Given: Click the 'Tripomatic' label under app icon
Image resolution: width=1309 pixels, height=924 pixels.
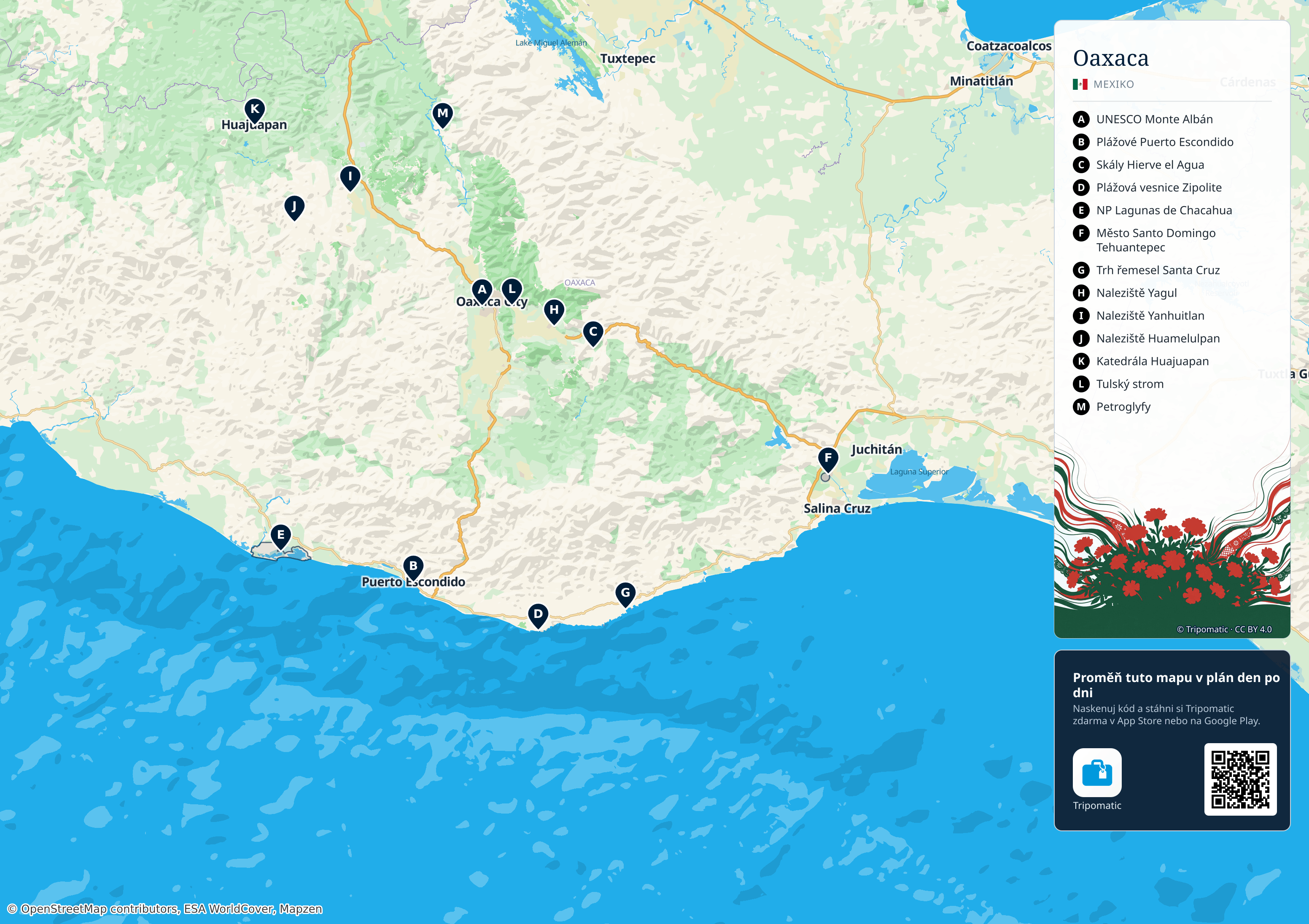Looking at the screenshot, I should click(1097, 806).
